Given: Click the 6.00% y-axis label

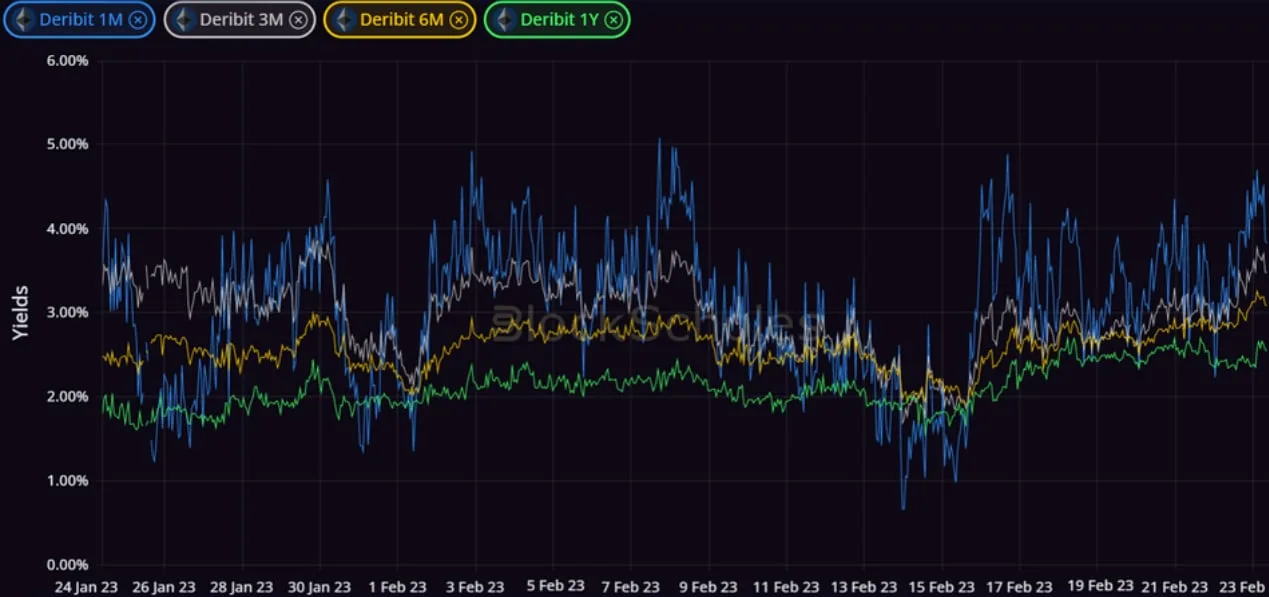Looking at the screenshot, I should [66, 60].
